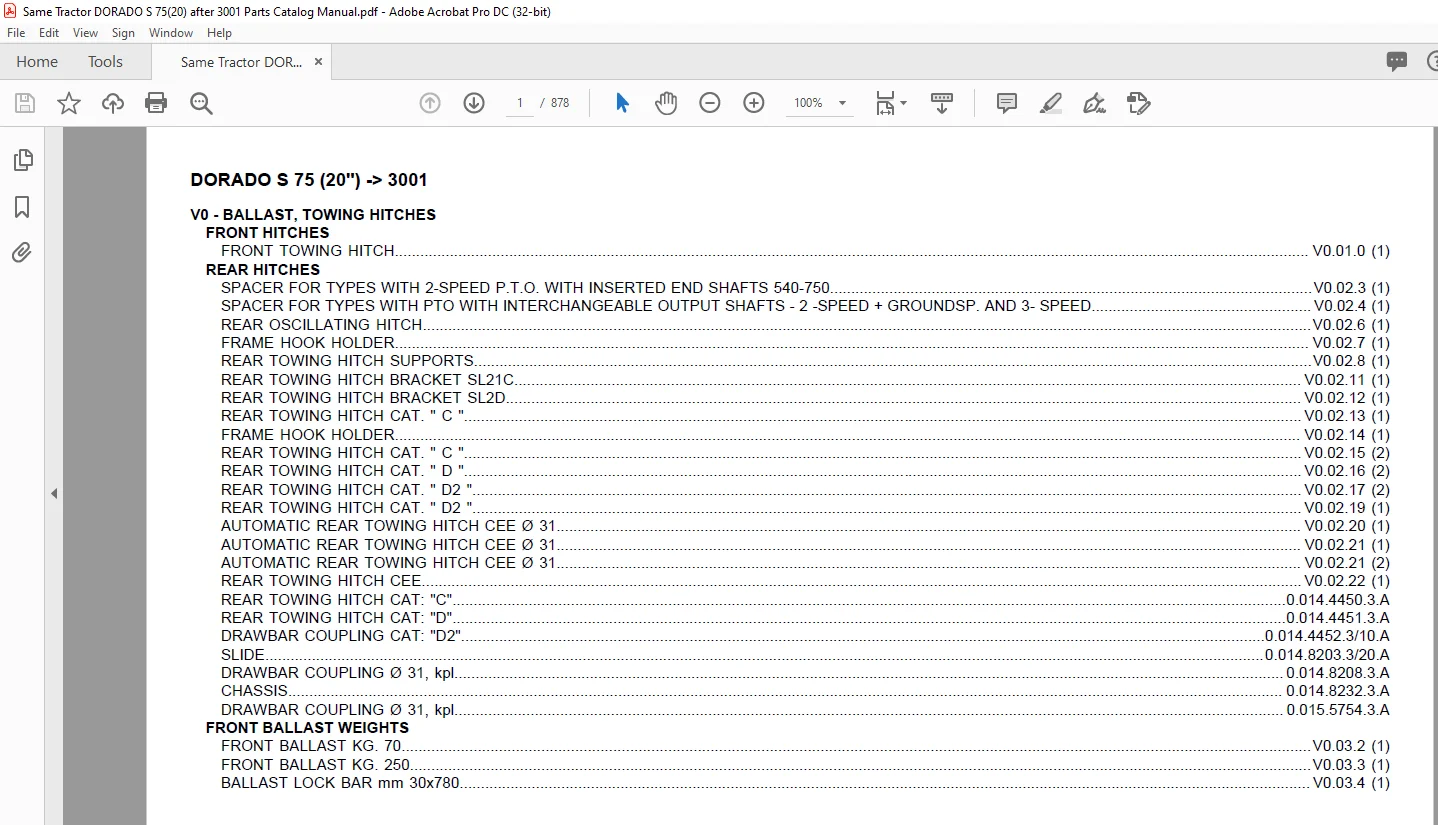The height and width of the screenshot is (825, 1438).
Task: Open the View menu
Action: pyautogui.click(x=86, y=33)
